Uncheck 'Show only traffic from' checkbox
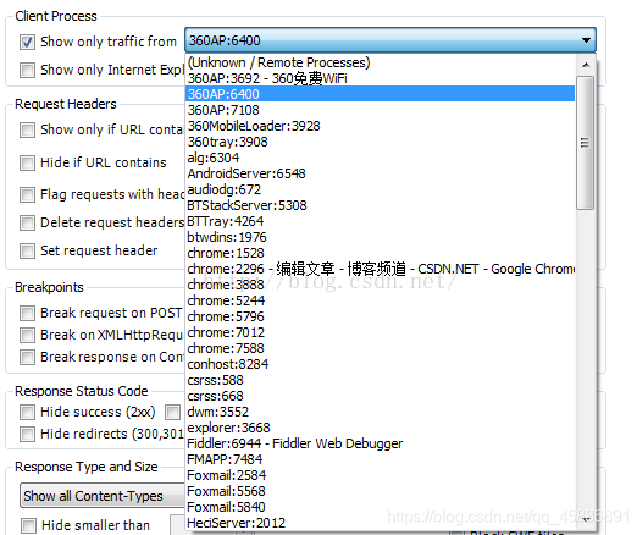638x535 pixels. click(x=27, y=42)
